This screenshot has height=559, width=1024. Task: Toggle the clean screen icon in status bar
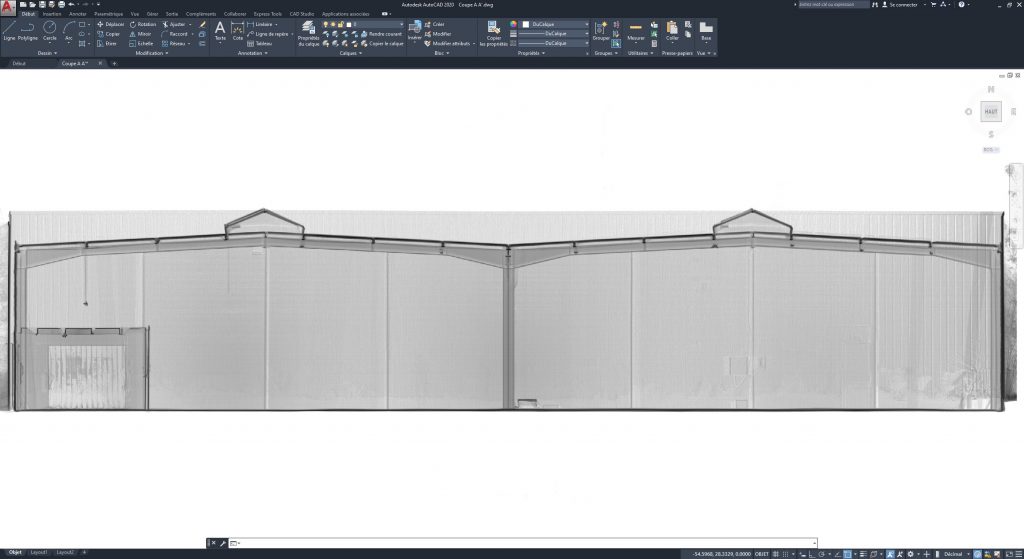pos(1008,554)
